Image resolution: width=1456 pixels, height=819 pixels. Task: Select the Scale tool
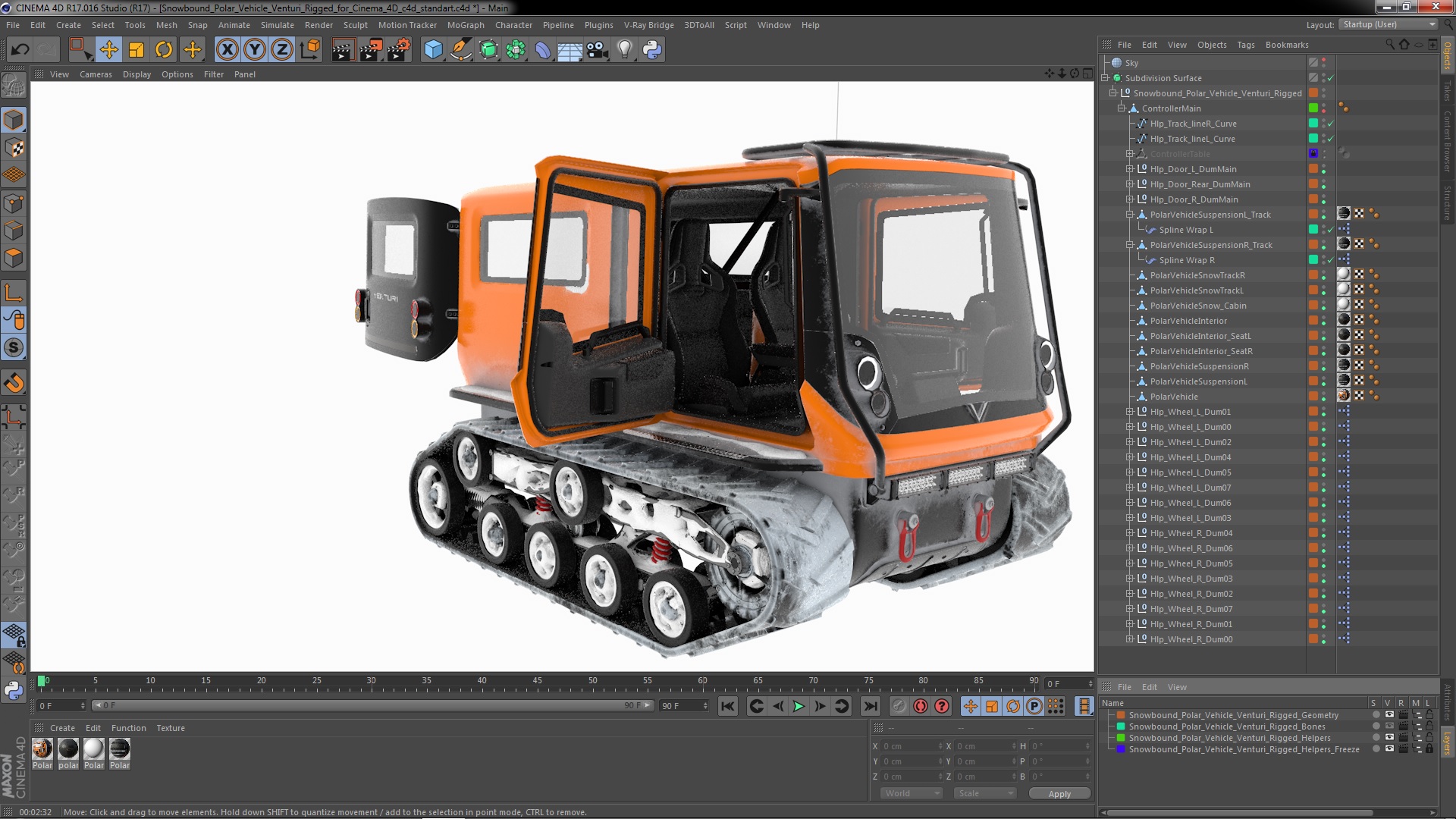pyautogui.click(x=136, y=50)
